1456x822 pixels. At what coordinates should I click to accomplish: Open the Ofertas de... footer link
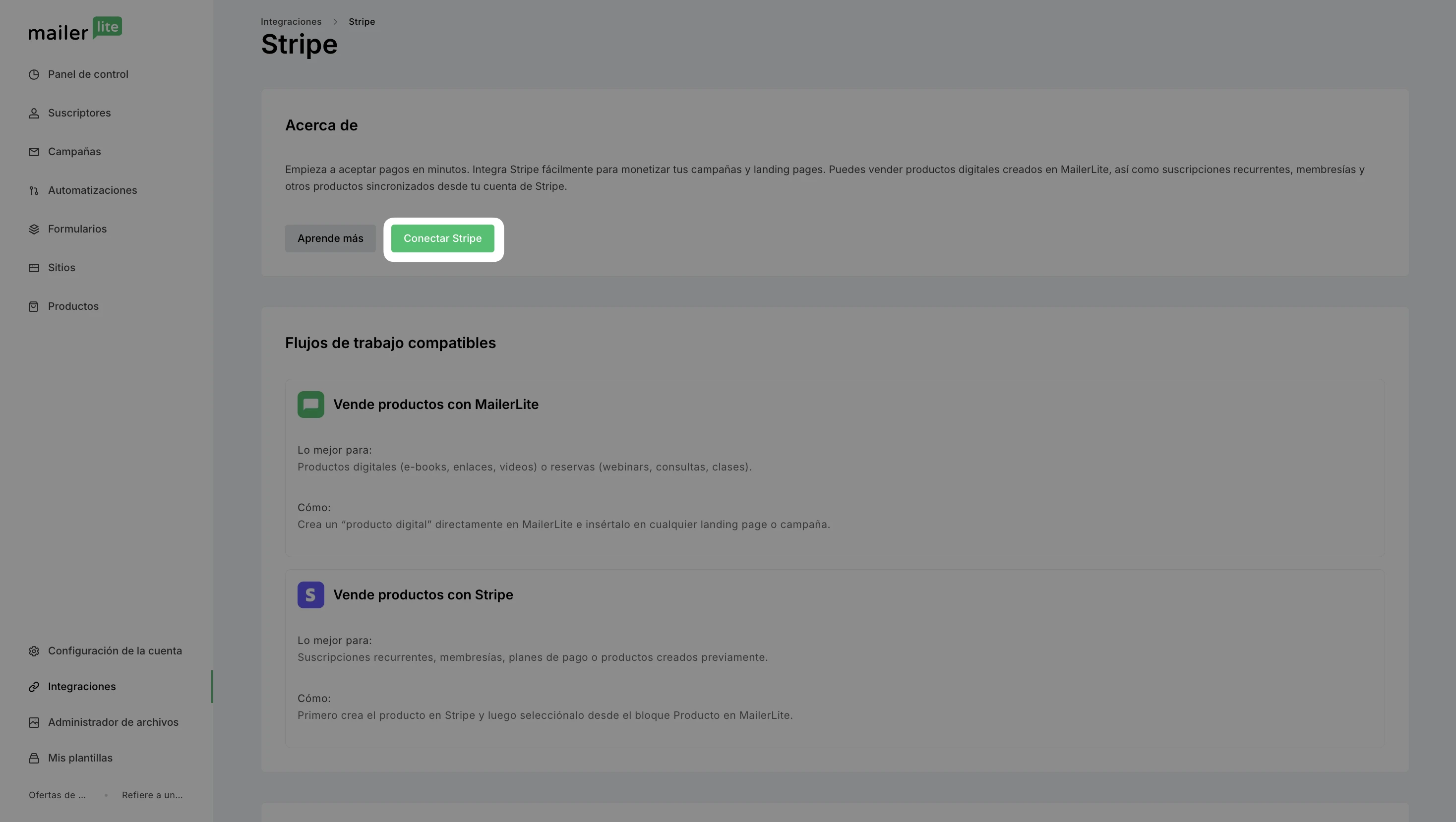(x=57, y=795)
